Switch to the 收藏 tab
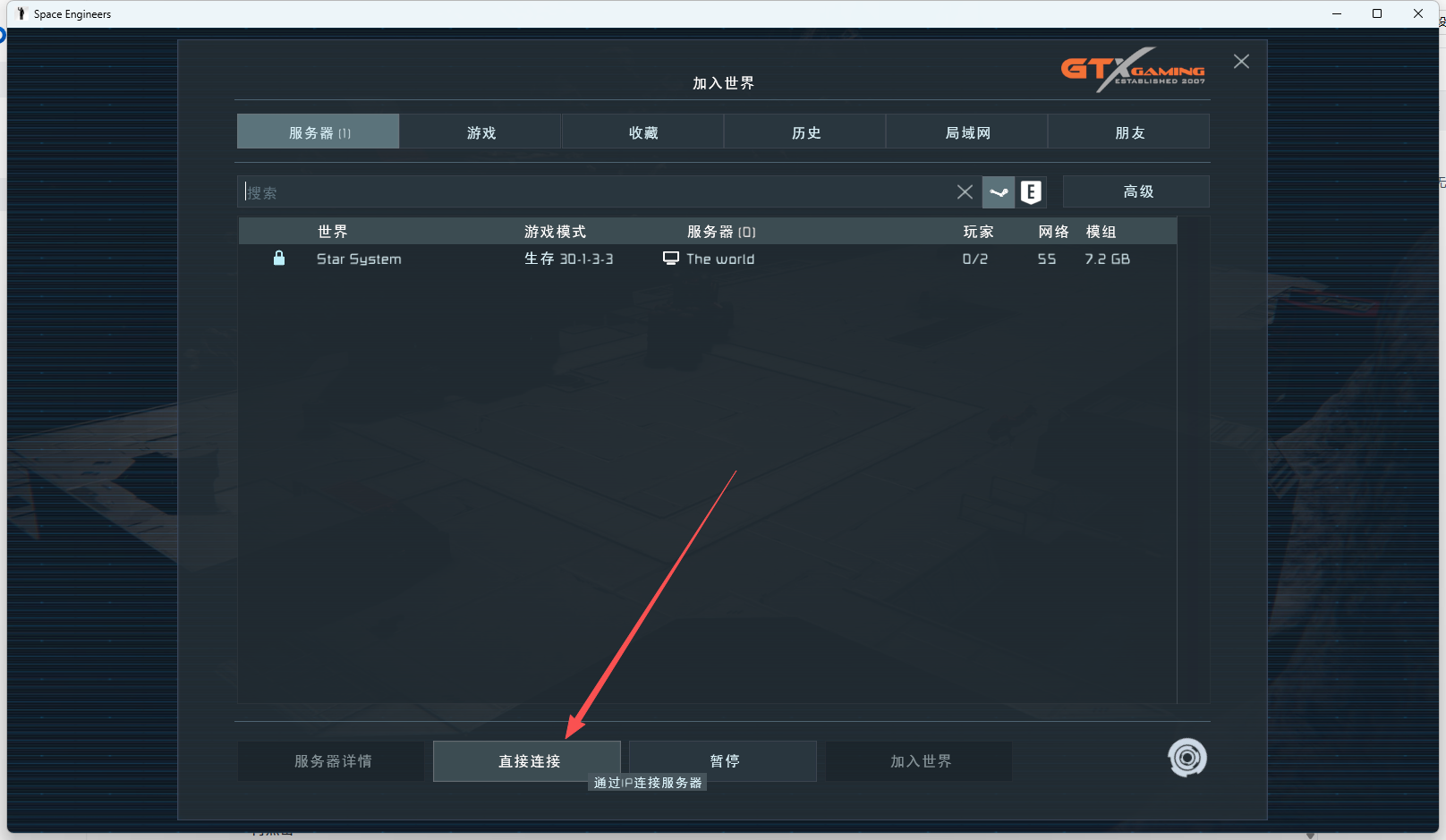Image resolution: width=1446 pixels, height=840 pixels. click(x=642, y=132)
